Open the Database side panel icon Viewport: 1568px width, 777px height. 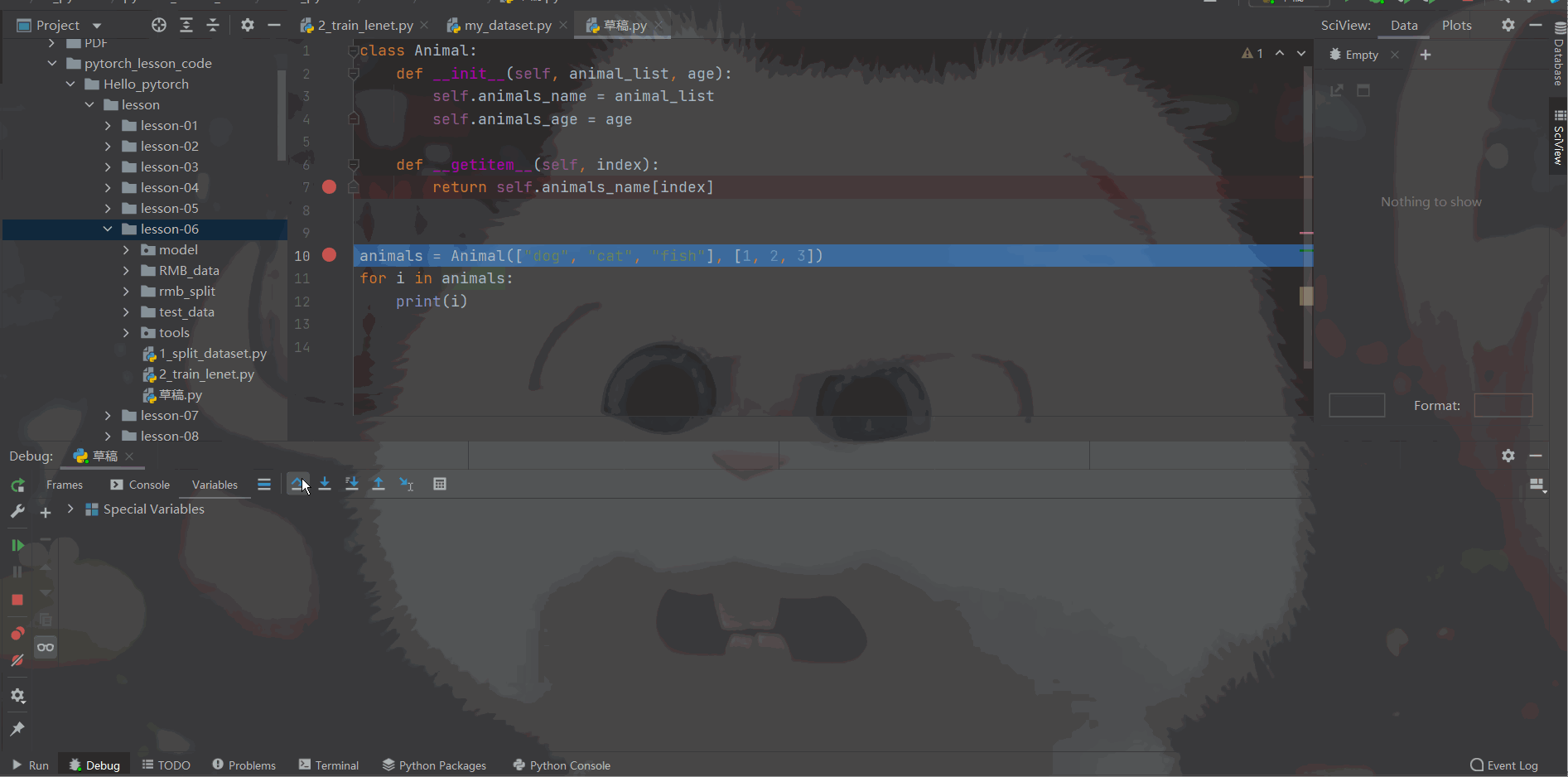coord(1559,55)
